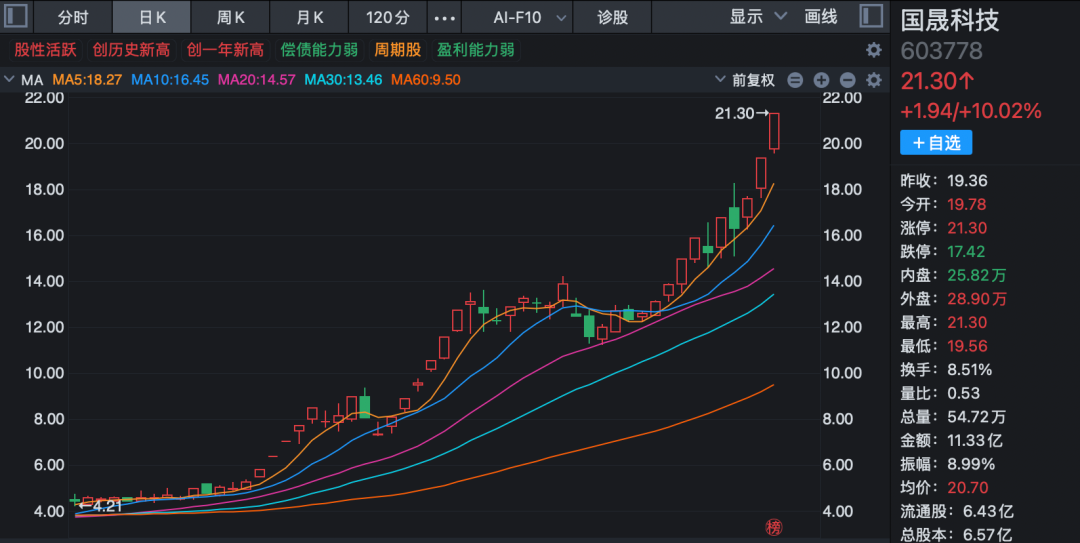Open MA indicator settings gear
The width and height of the screenshot is (1080, 543).
tap(874, 80)
